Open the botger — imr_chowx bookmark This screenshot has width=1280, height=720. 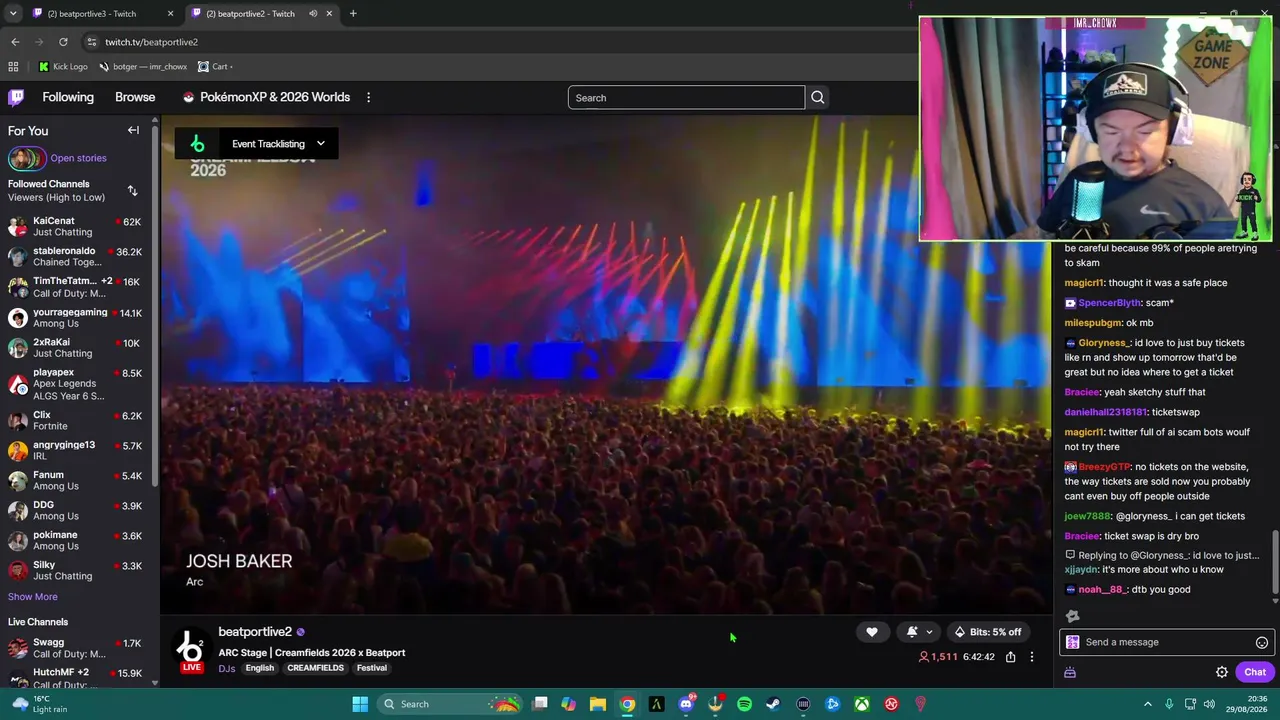coord(143,67)
